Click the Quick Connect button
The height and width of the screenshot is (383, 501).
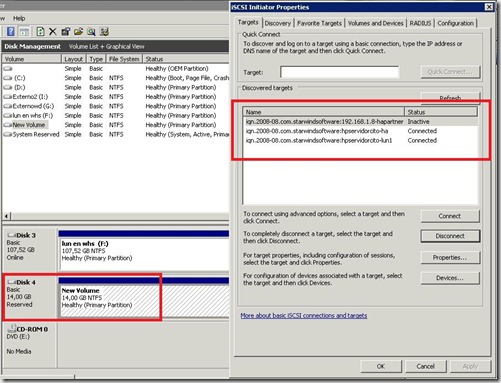point(450,72)
